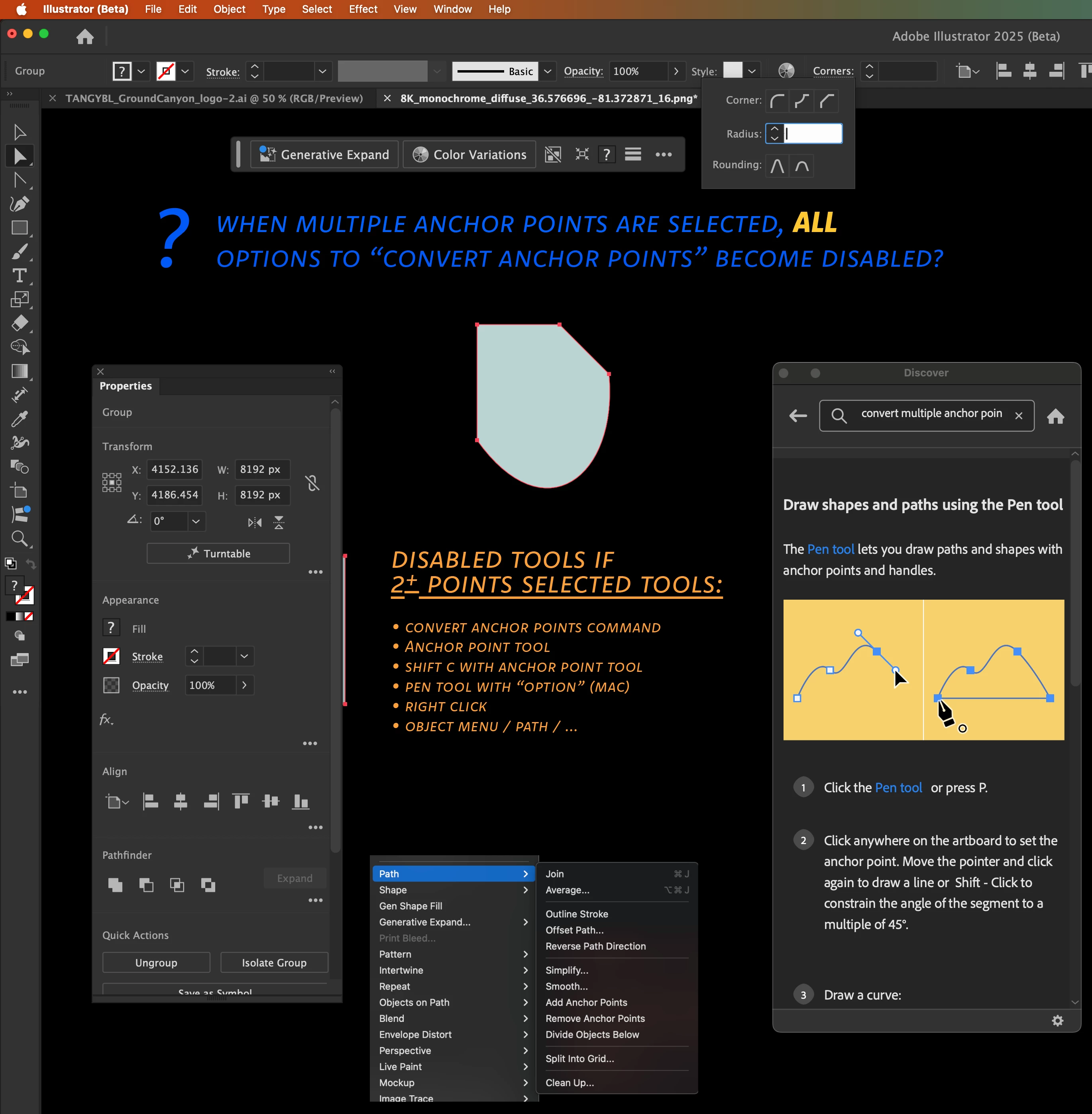Click the Generative Expand button
Screen dimensions: 1092x1114
pyautogui.click(x=325, y=155)
